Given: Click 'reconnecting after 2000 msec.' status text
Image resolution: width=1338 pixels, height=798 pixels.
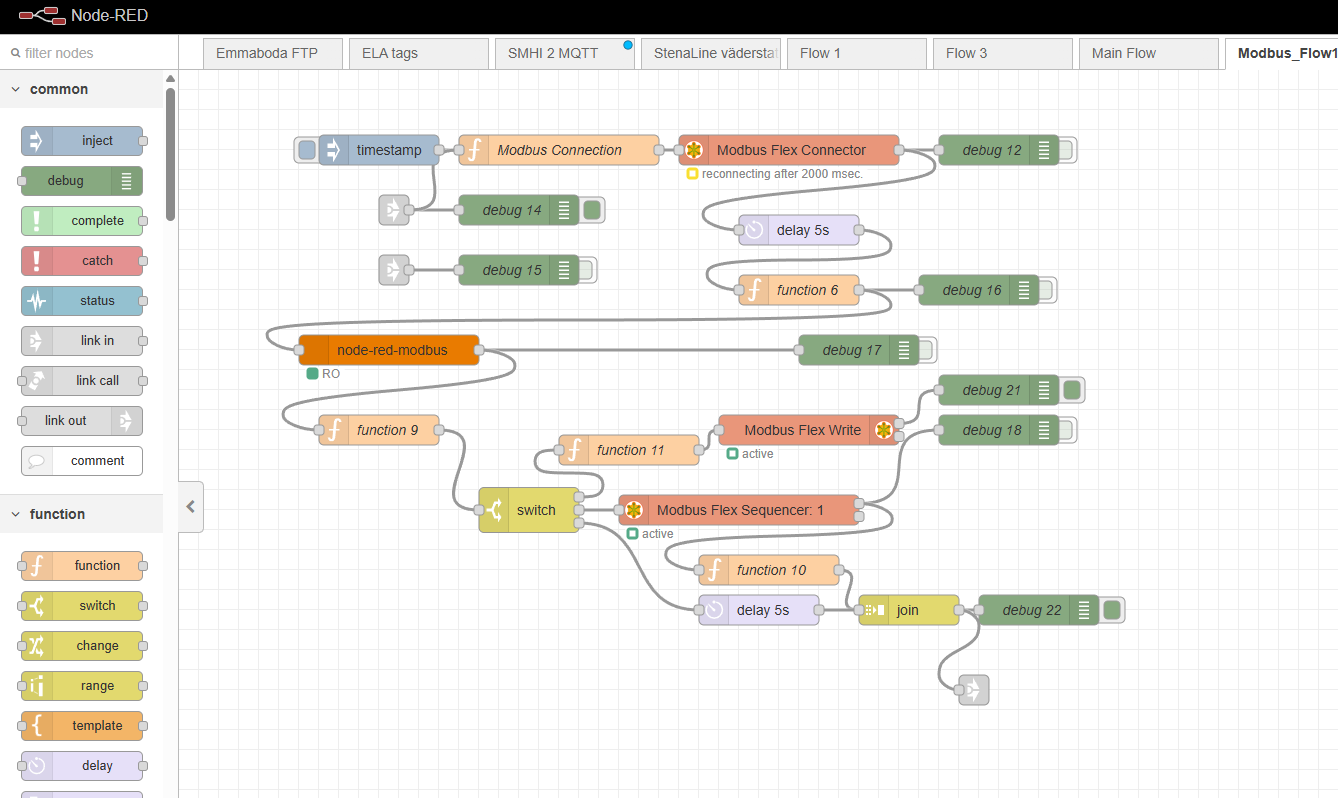Looking at the screenshot, I should tap(782, 174).
